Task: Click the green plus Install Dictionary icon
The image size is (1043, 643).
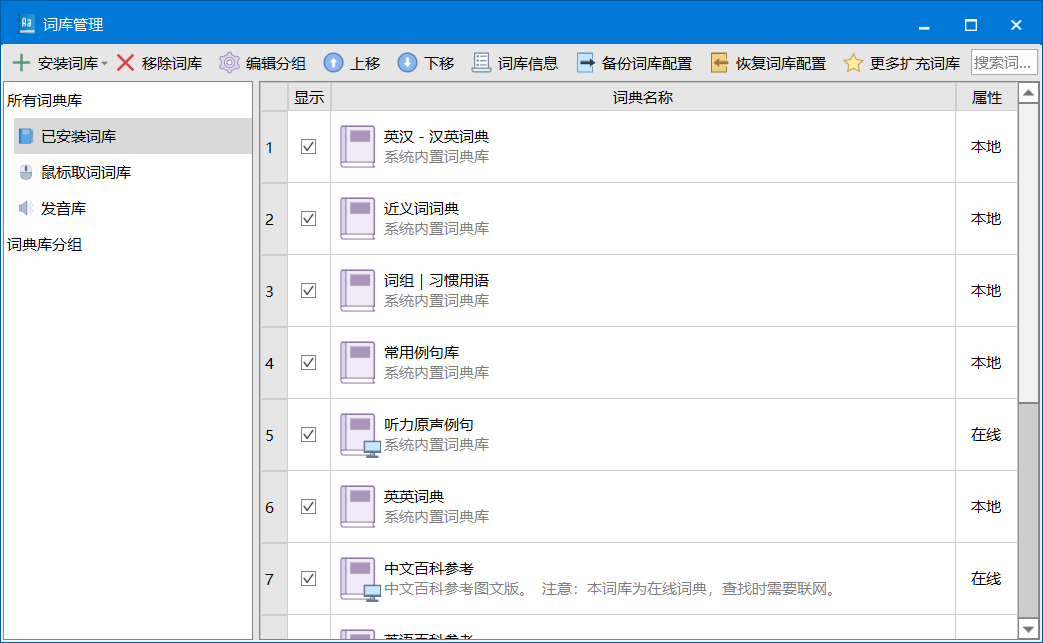Action: [x=21, y=63]
